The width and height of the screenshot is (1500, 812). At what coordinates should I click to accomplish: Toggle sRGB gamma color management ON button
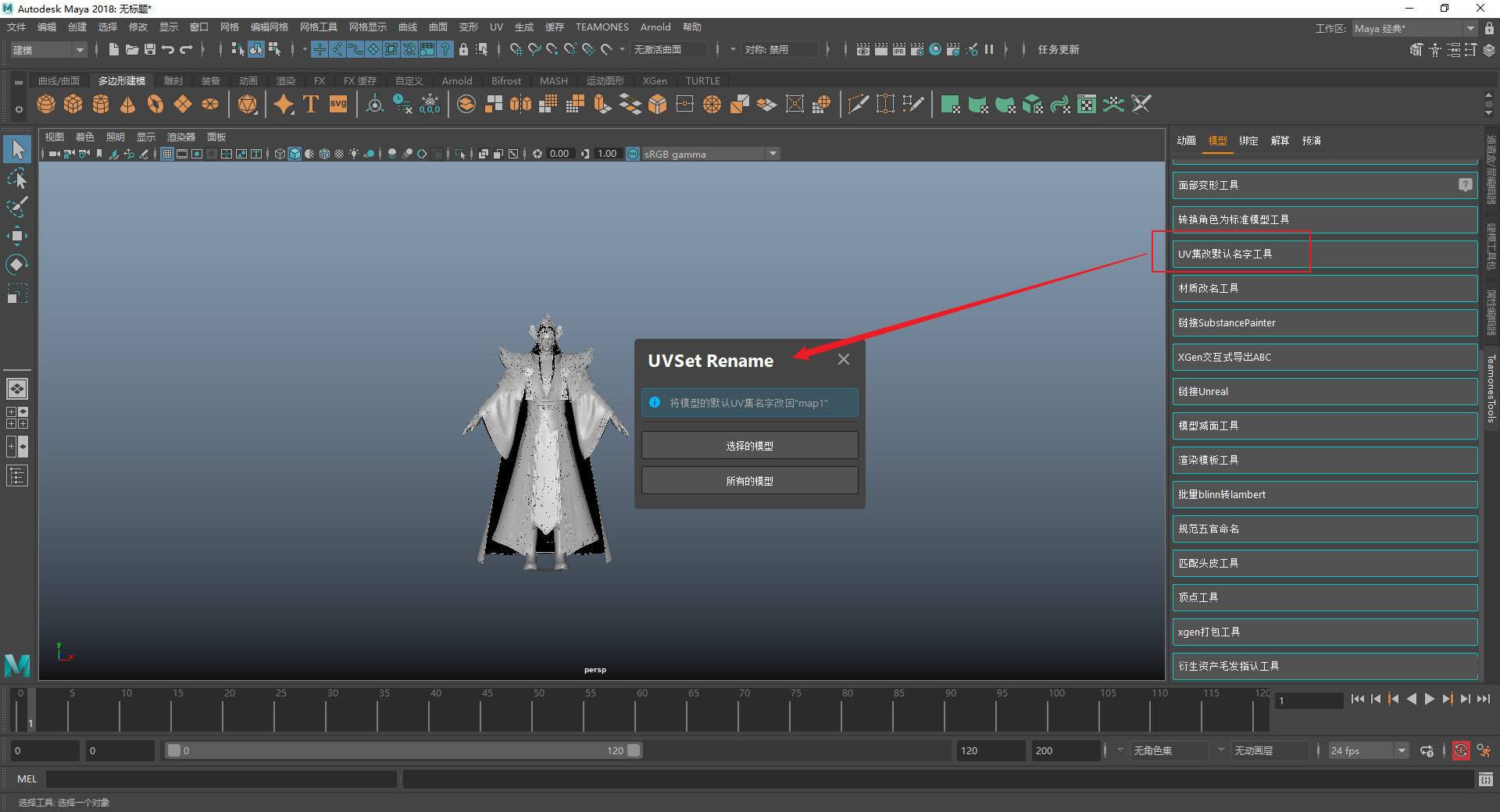pyautogui.click(x=633, y=154)
